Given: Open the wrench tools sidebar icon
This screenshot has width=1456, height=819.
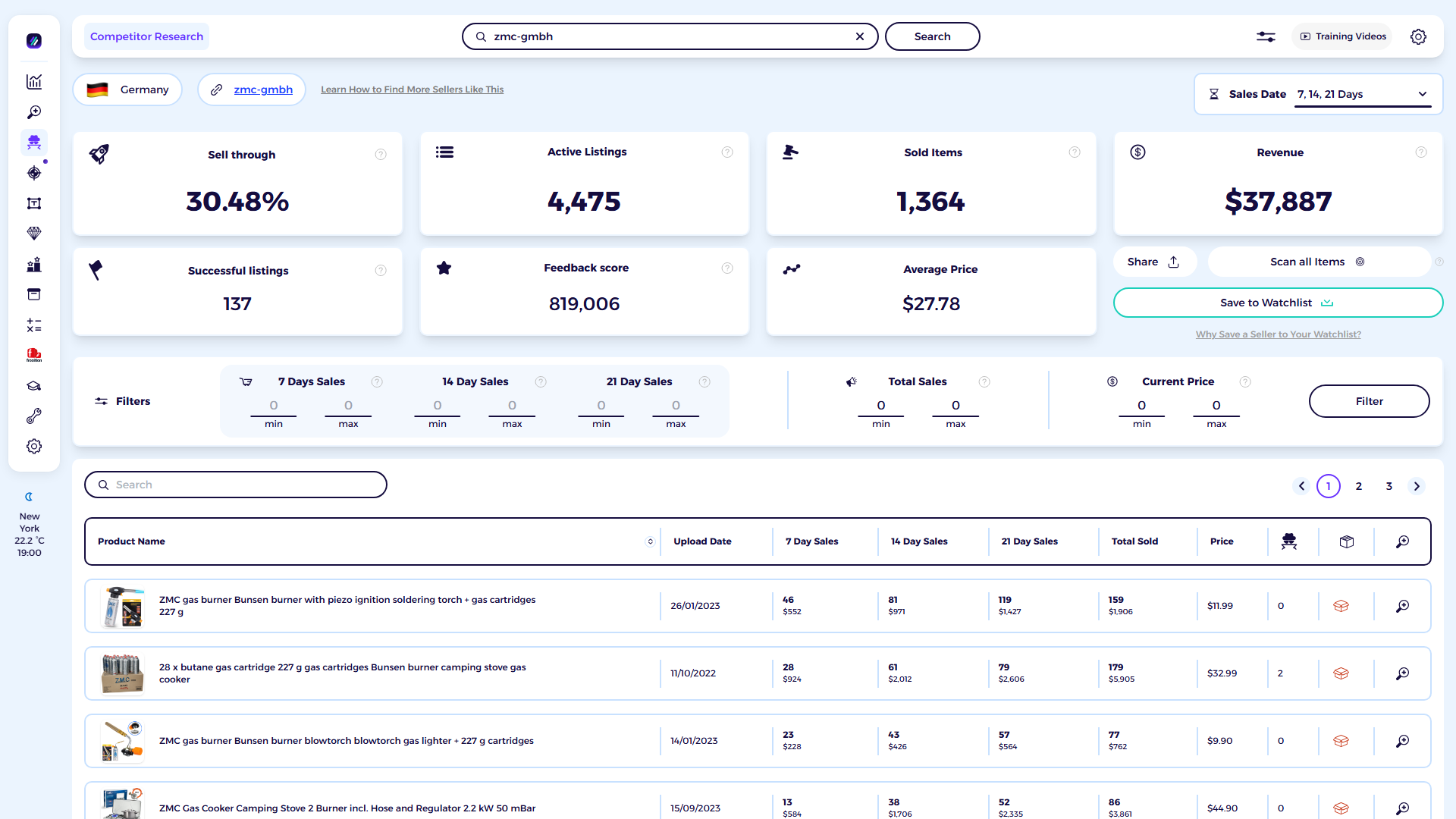Looking at the screenshot, I should tap(34, 416).
